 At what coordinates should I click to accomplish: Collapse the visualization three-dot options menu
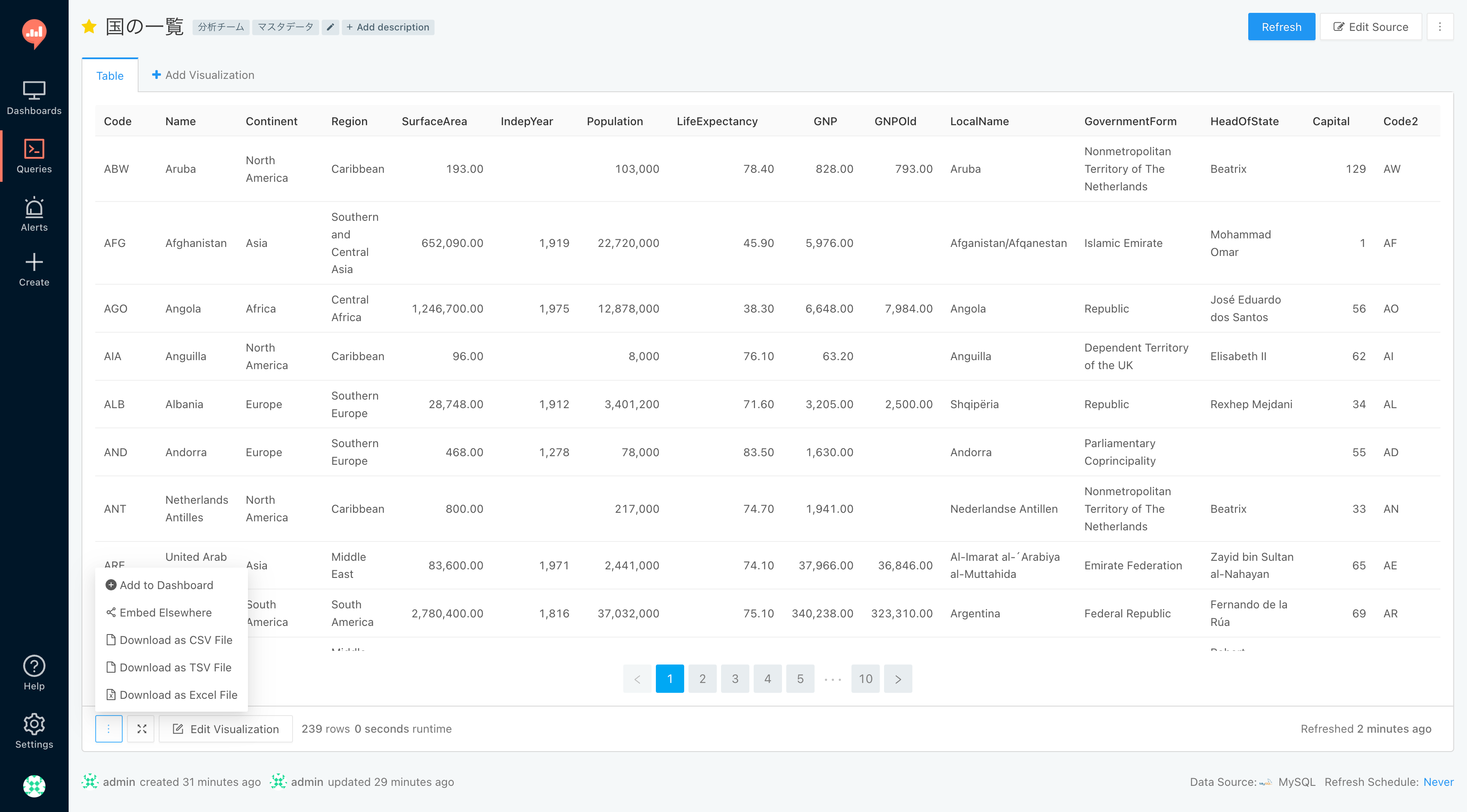(x=108, y=728)
